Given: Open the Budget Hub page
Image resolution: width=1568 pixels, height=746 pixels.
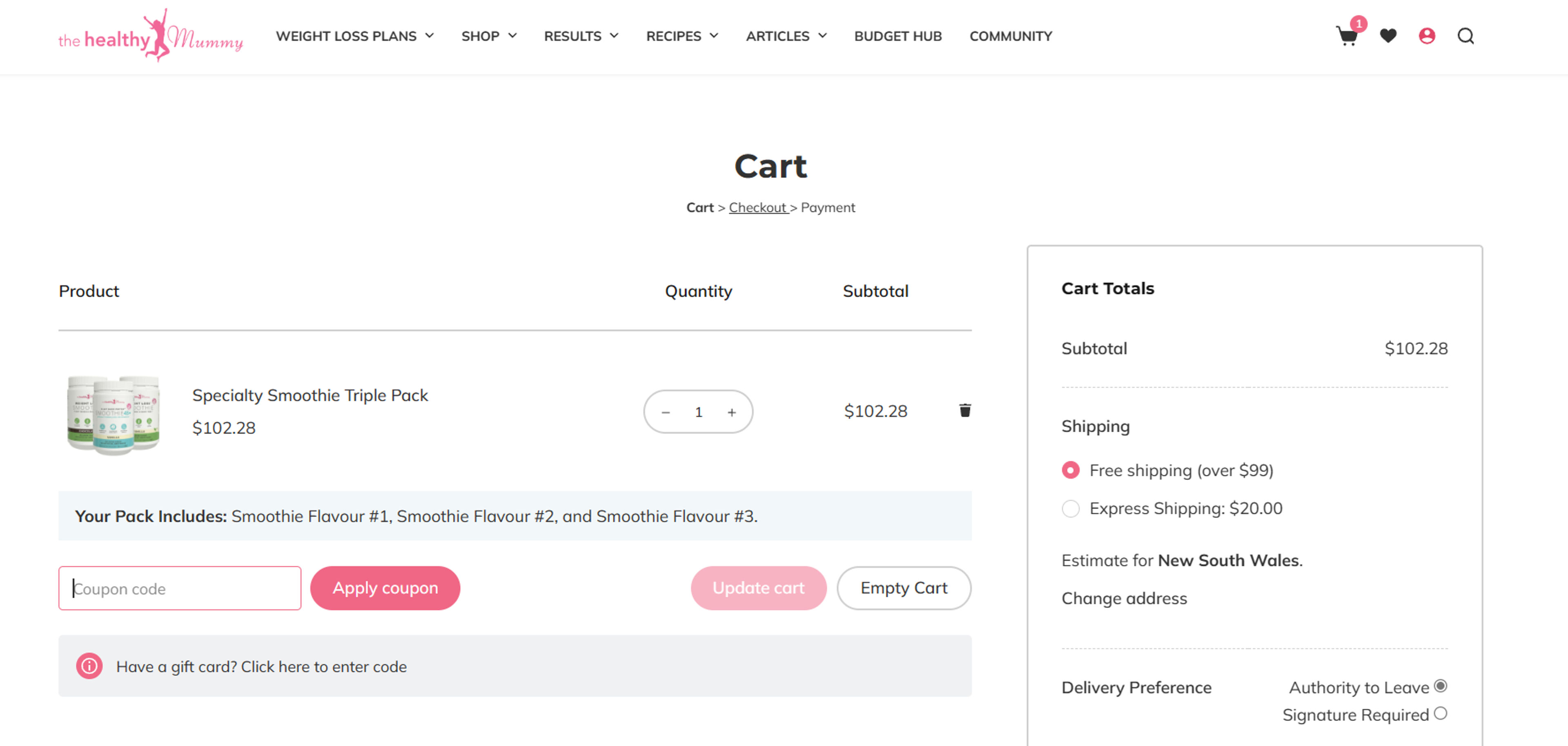Looking at the screenshot, I should click(x=898, y=36).
